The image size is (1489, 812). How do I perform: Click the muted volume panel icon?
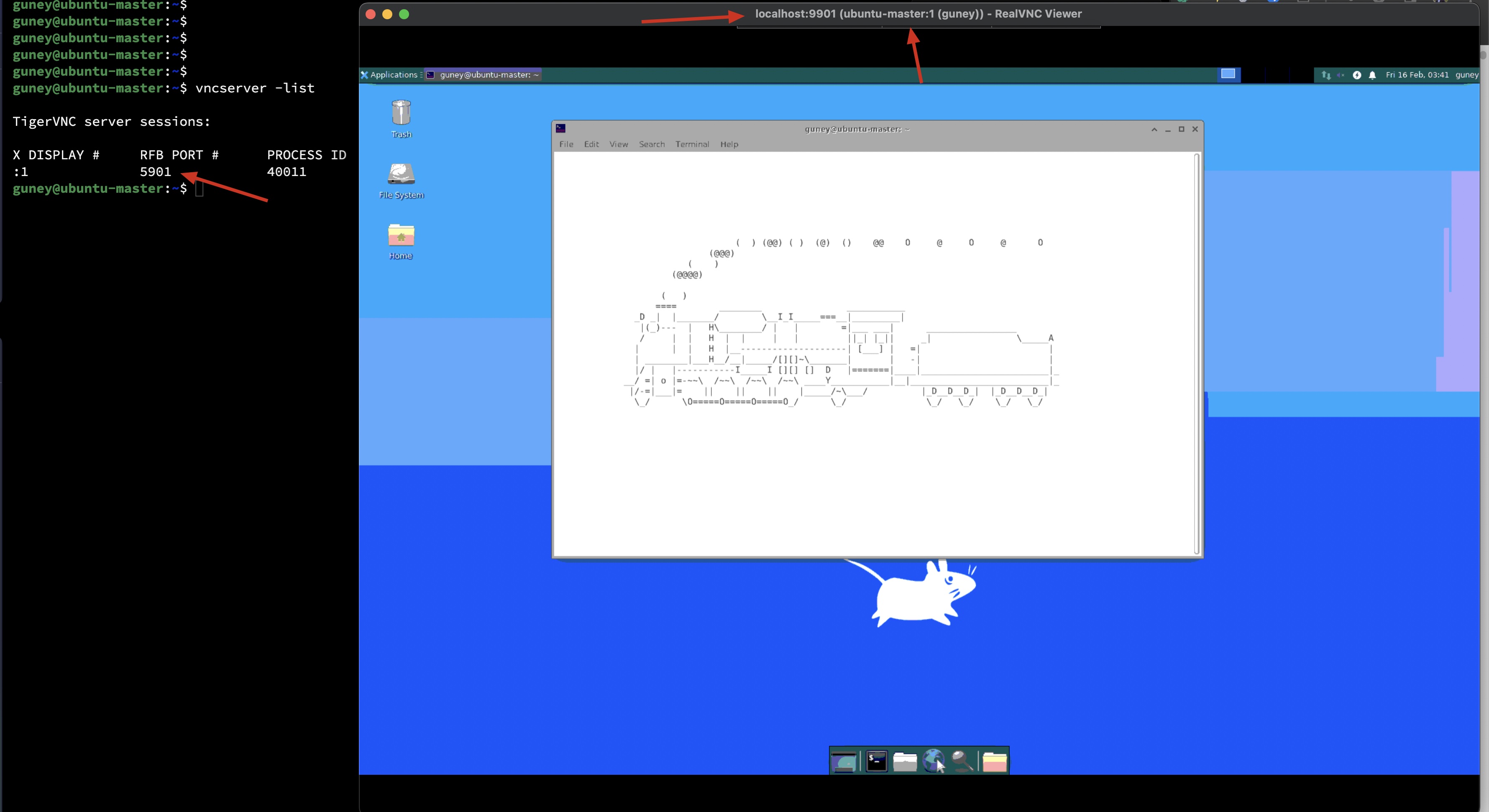click(1341, 75)
